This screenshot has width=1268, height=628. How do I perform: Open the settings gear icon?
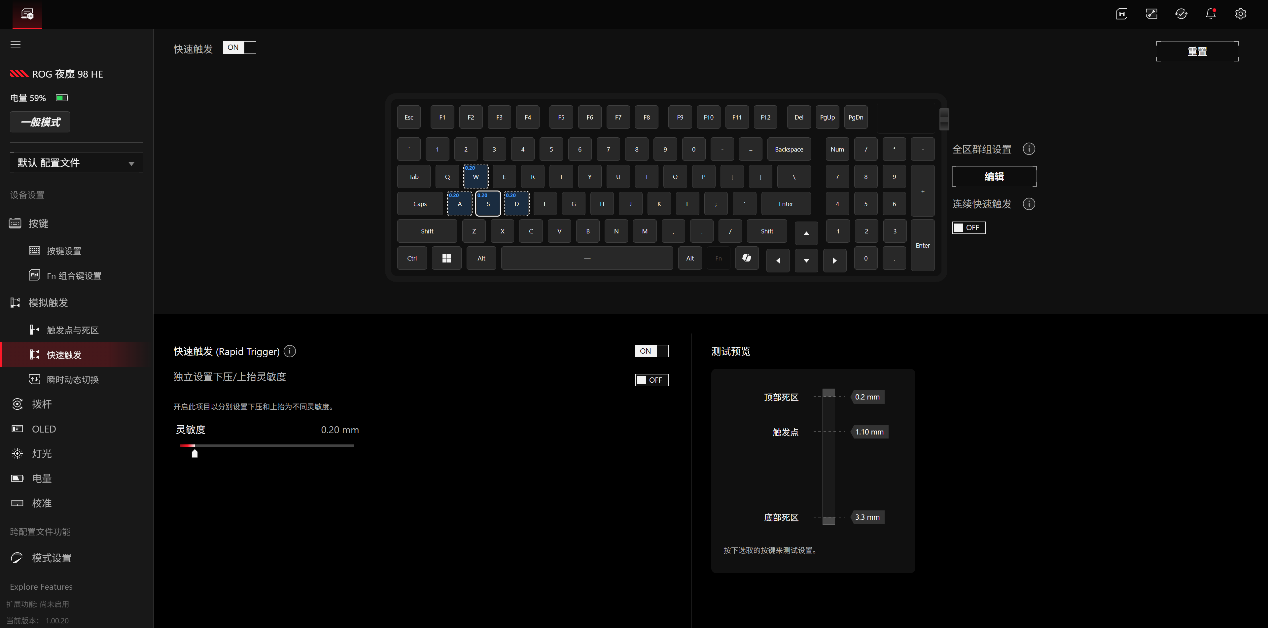click(x=1240, y=13)
